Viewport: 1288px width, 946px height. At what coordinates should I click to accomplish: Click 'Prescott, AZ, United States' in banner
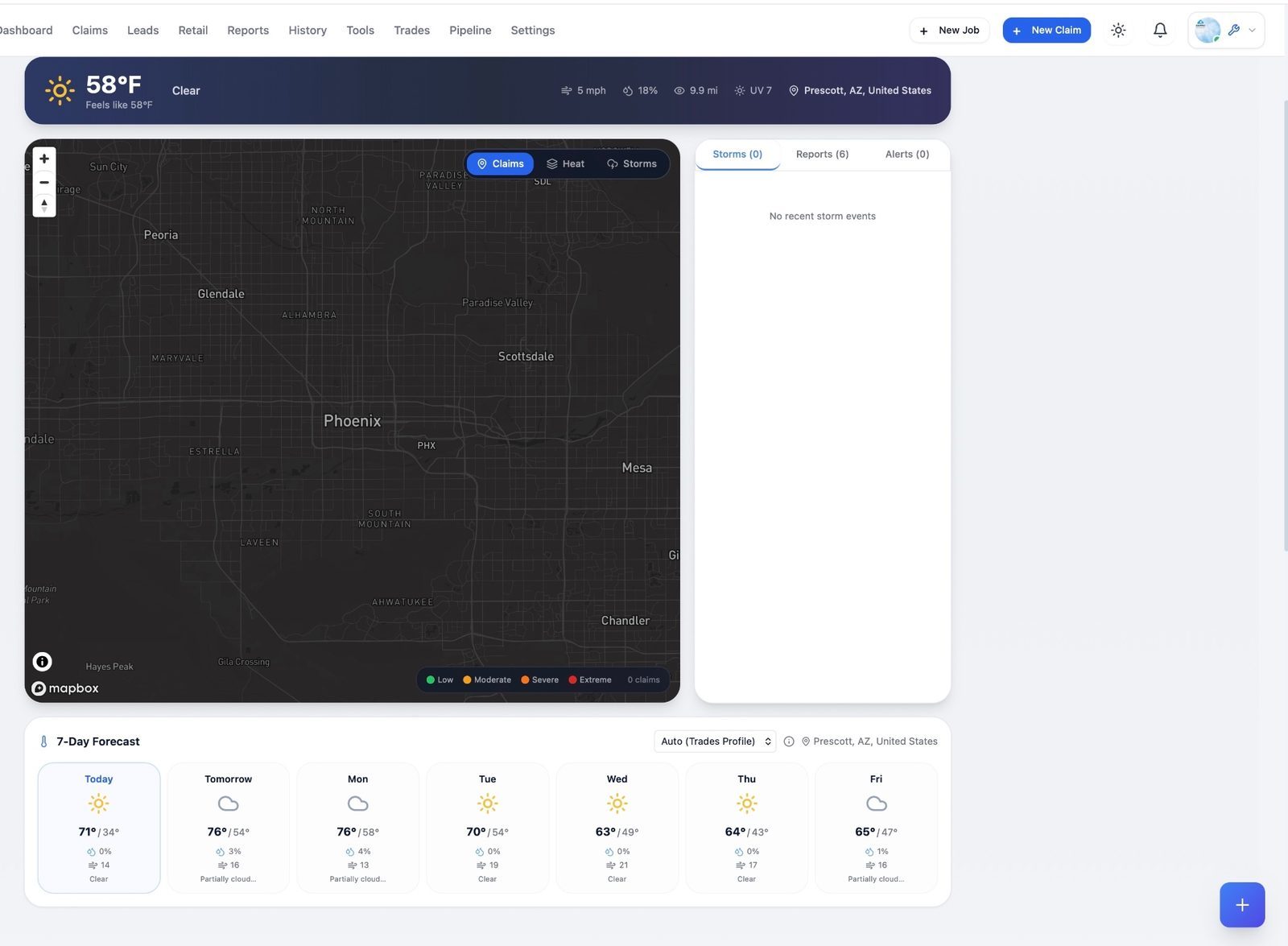867,91
